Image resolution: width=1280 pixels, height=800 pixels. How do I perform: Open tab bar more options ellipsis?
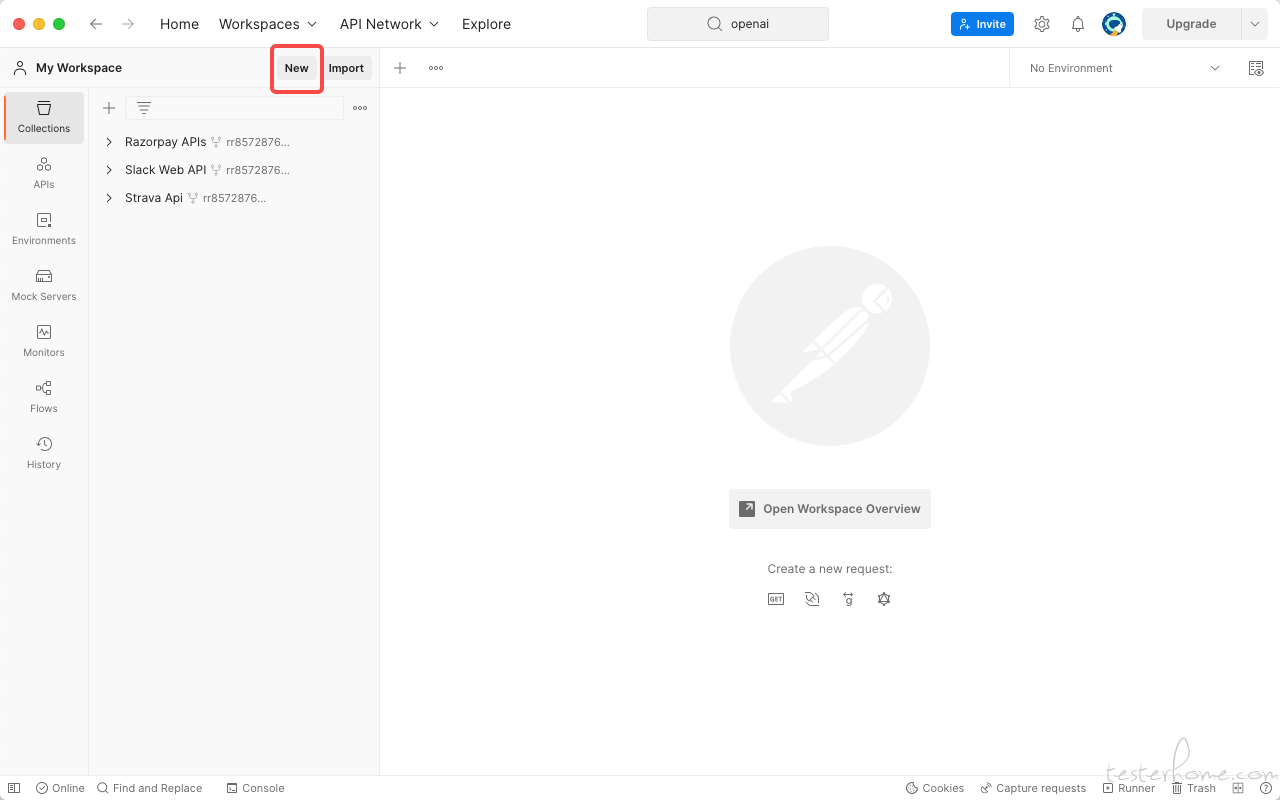tap(436, 68)
